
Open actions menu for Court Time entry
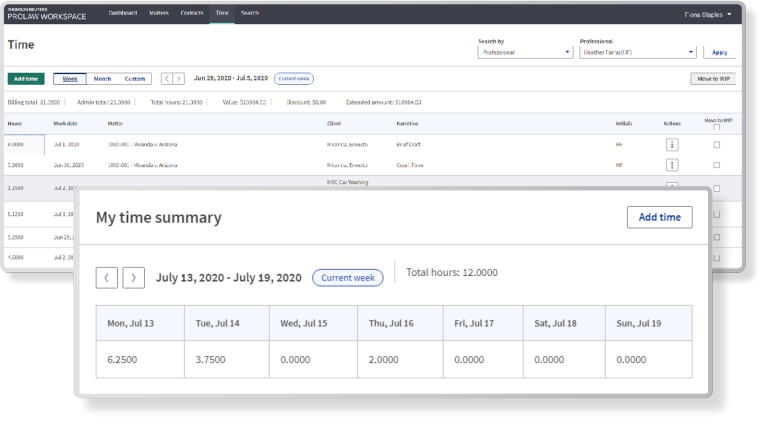tap(672, 165)
